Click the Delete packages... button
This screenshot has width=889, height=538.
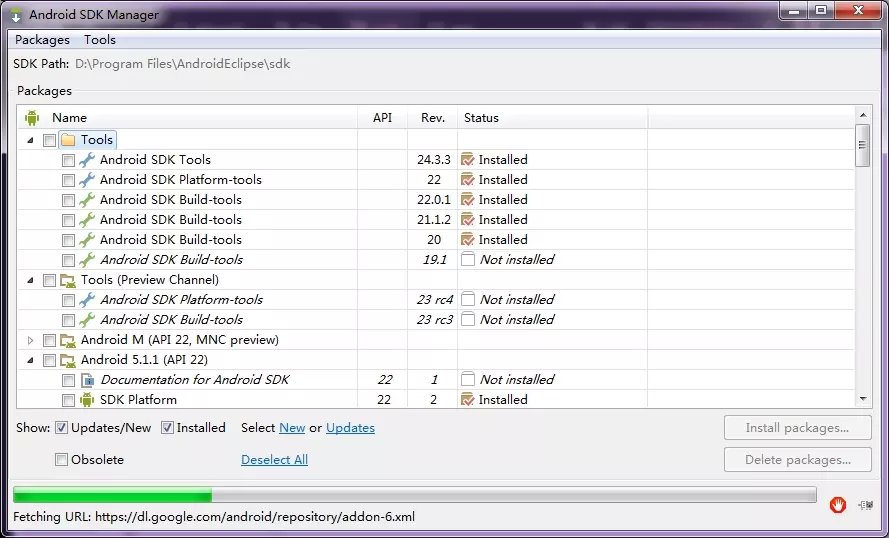(x=797, y=460)
